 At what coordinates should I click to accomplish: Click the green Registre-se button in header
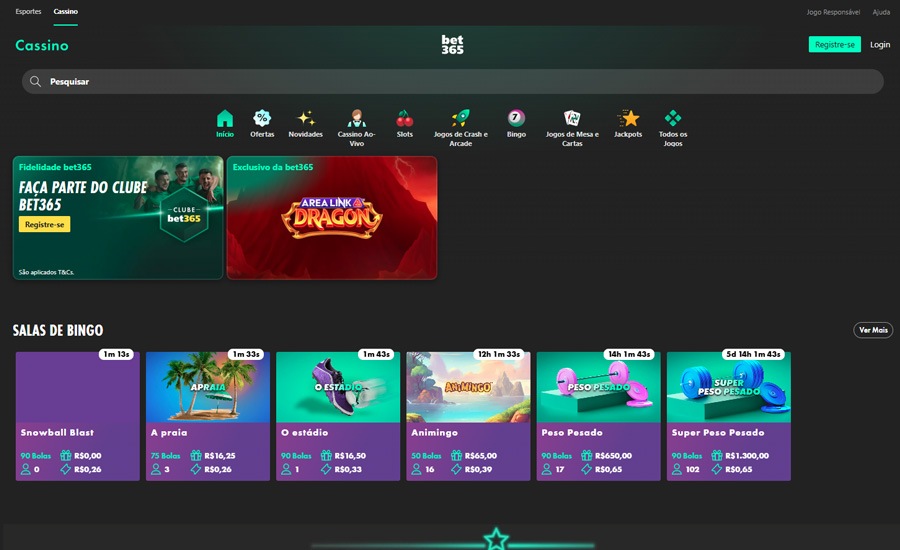[835, 44]
